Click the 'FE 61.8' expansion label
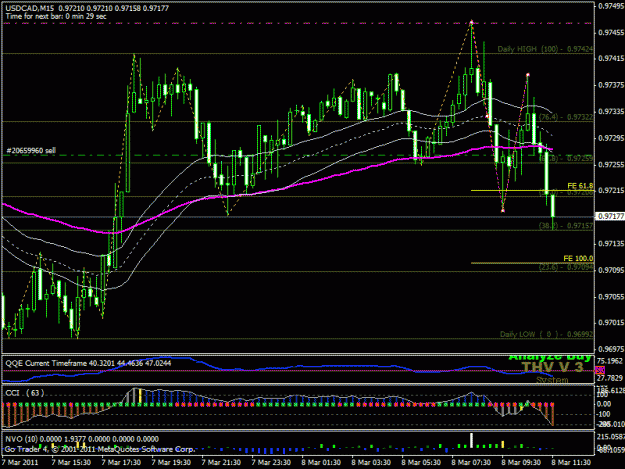This screenshot has height=469, width=625. (580, 186)
